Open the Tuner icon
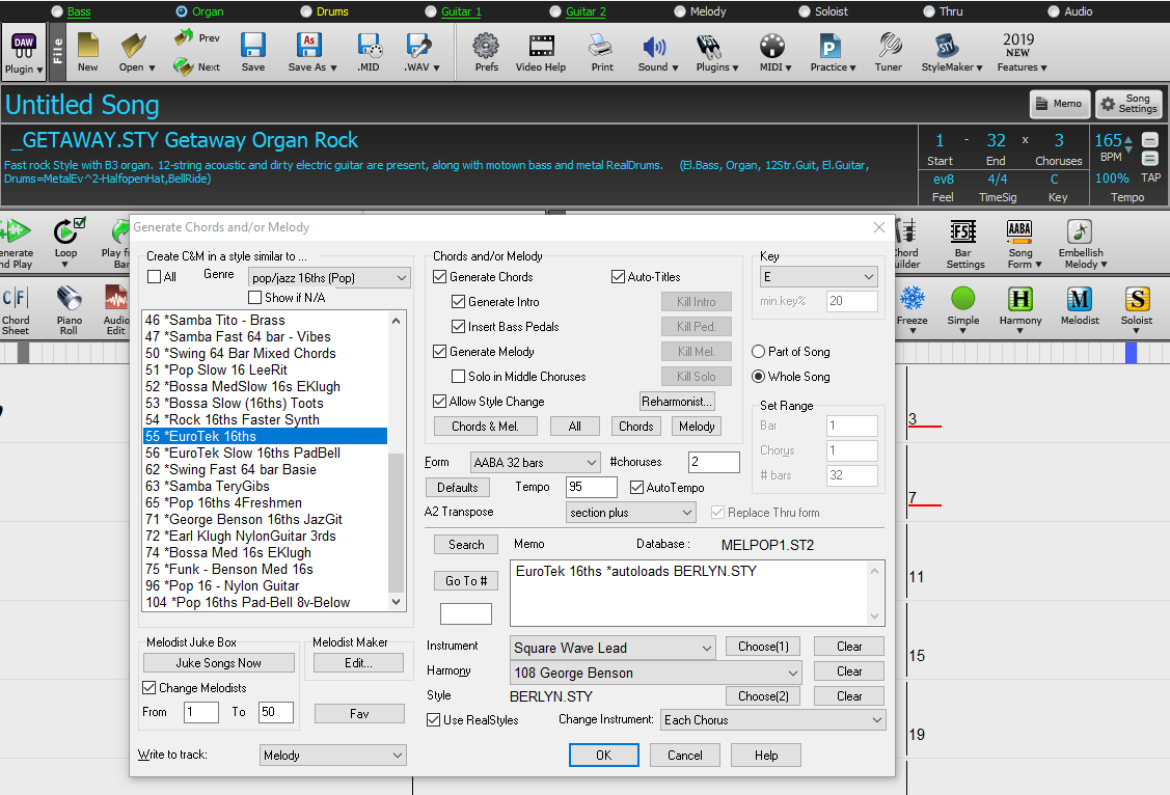The image size is (1170, 795). (888, 52)
